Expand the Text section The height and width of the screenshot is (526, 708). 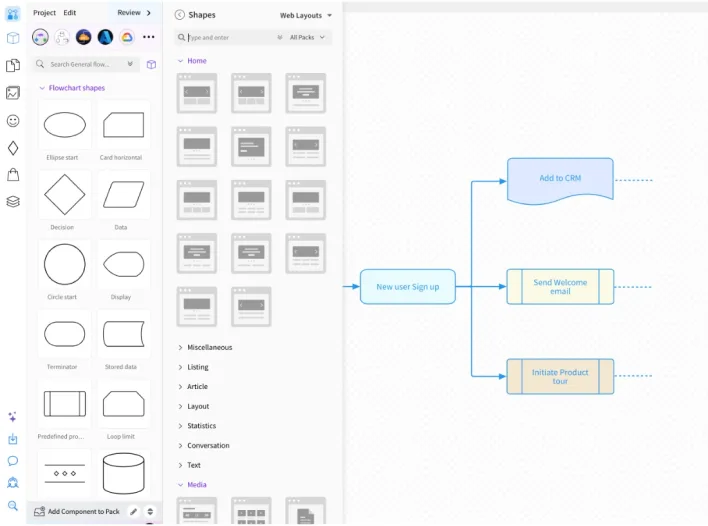pos(189,465)
